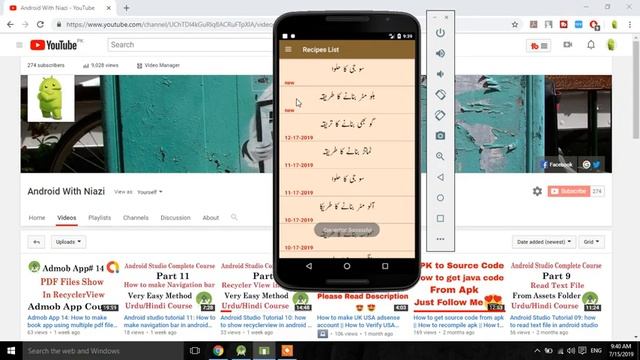Take emulator screenshot with camera icon
640x360 pixels.
tap(440, 136)
